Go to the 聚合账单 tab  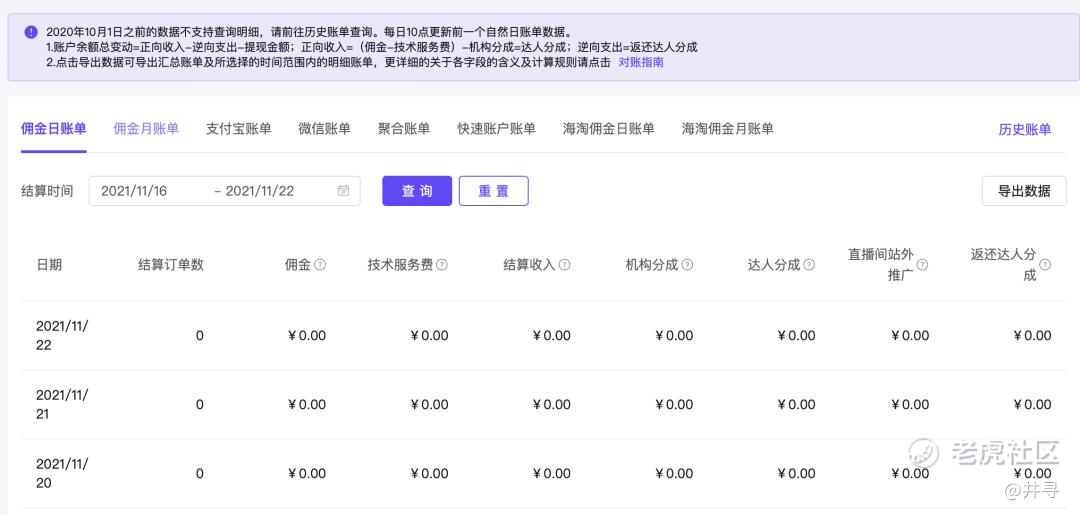pyautogui.click(x=404, y=129)
